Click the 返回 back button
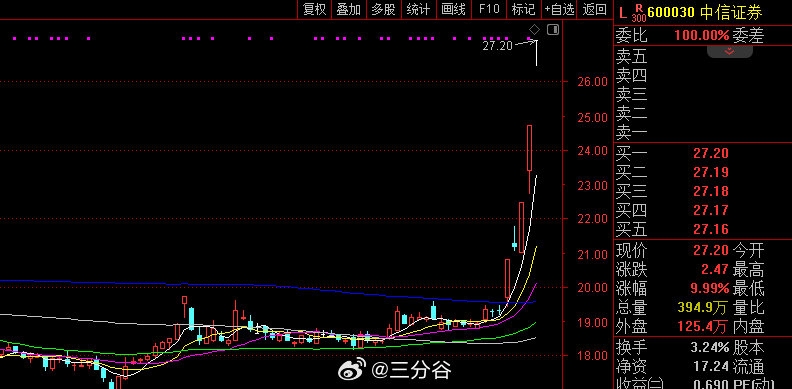The height and width of the screenshot is (389, 792). coord(595,9)
